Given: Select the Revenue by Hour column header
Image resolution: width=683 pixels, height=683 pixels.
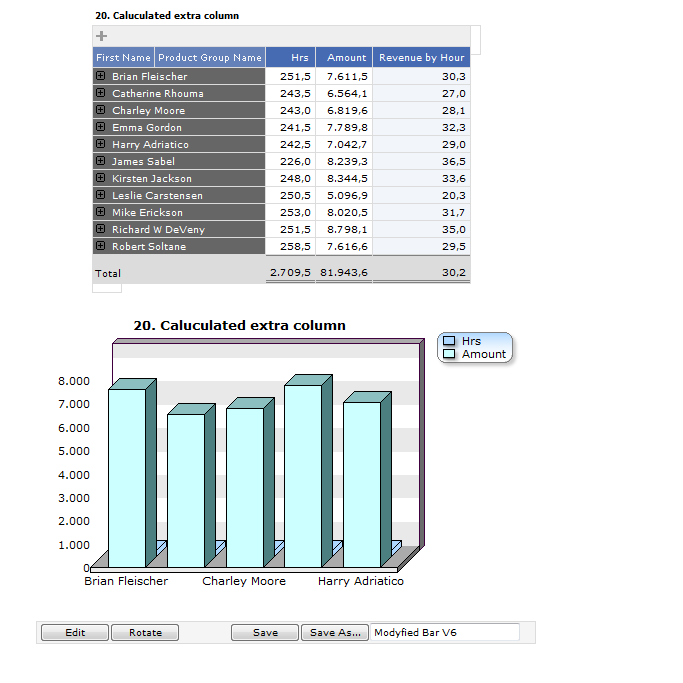Looking at the screenshot, I should tap(421, 58).
